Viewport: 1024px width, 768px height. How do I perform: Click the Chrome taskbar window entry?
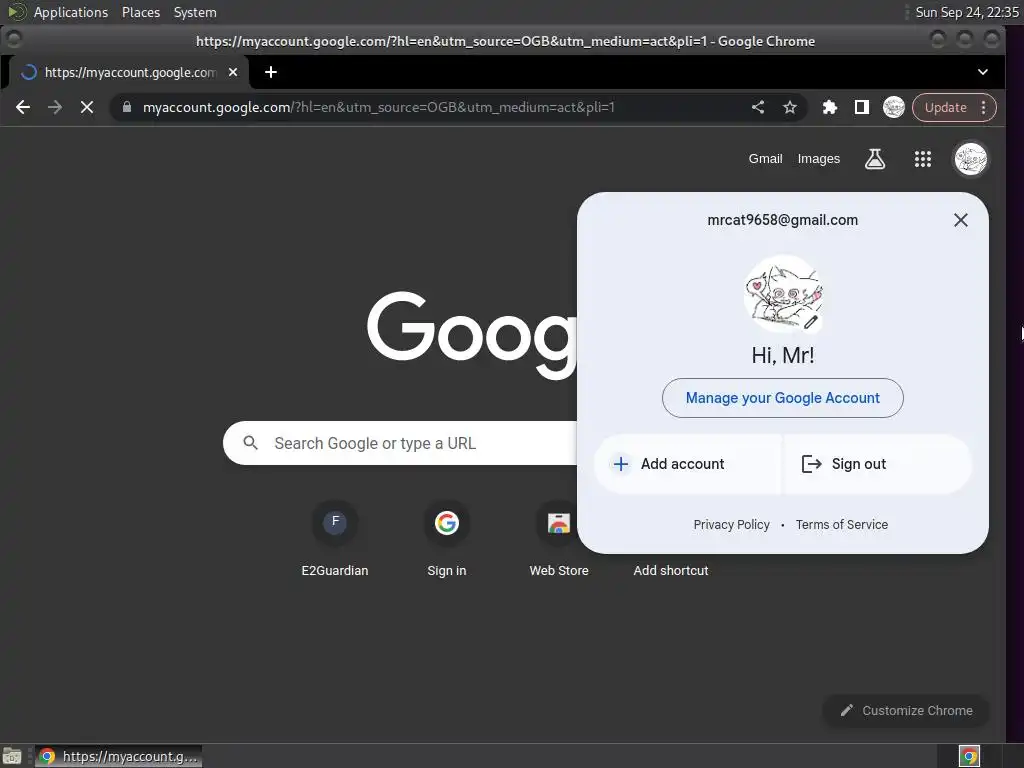(x=118, y=756)
